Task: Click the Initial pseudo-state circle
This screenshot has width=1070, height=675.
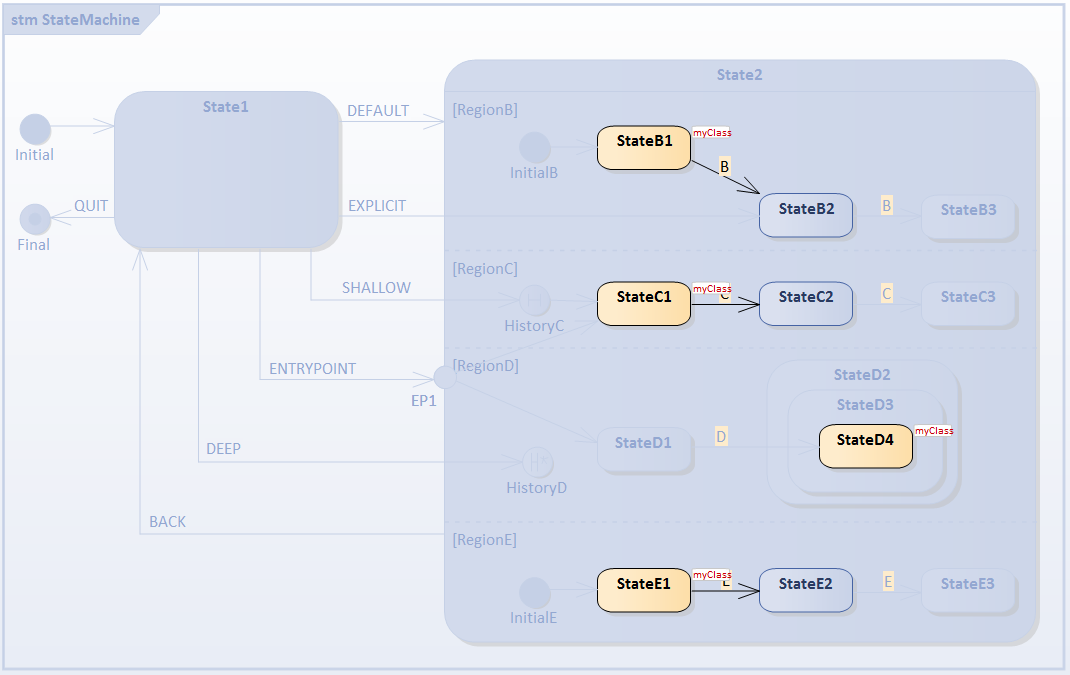Action: [35, 129]
